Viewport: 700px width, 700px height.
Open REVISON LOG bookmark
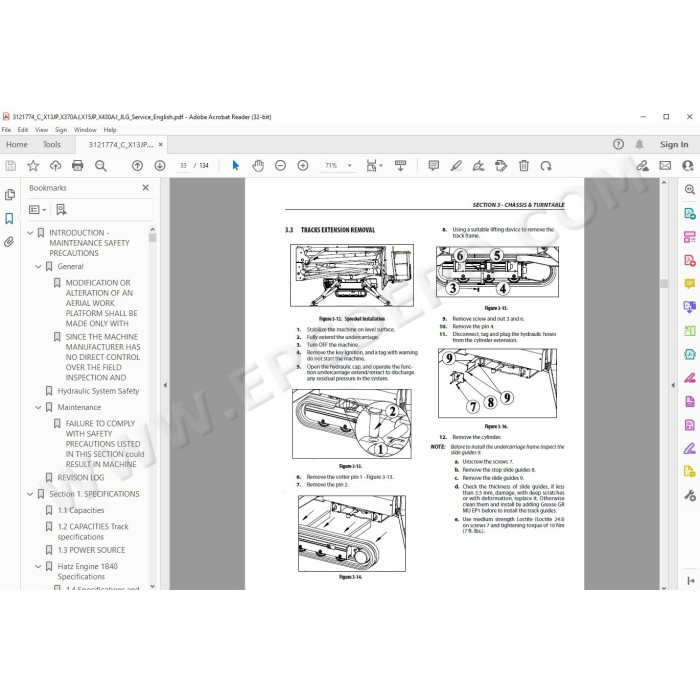81,478
